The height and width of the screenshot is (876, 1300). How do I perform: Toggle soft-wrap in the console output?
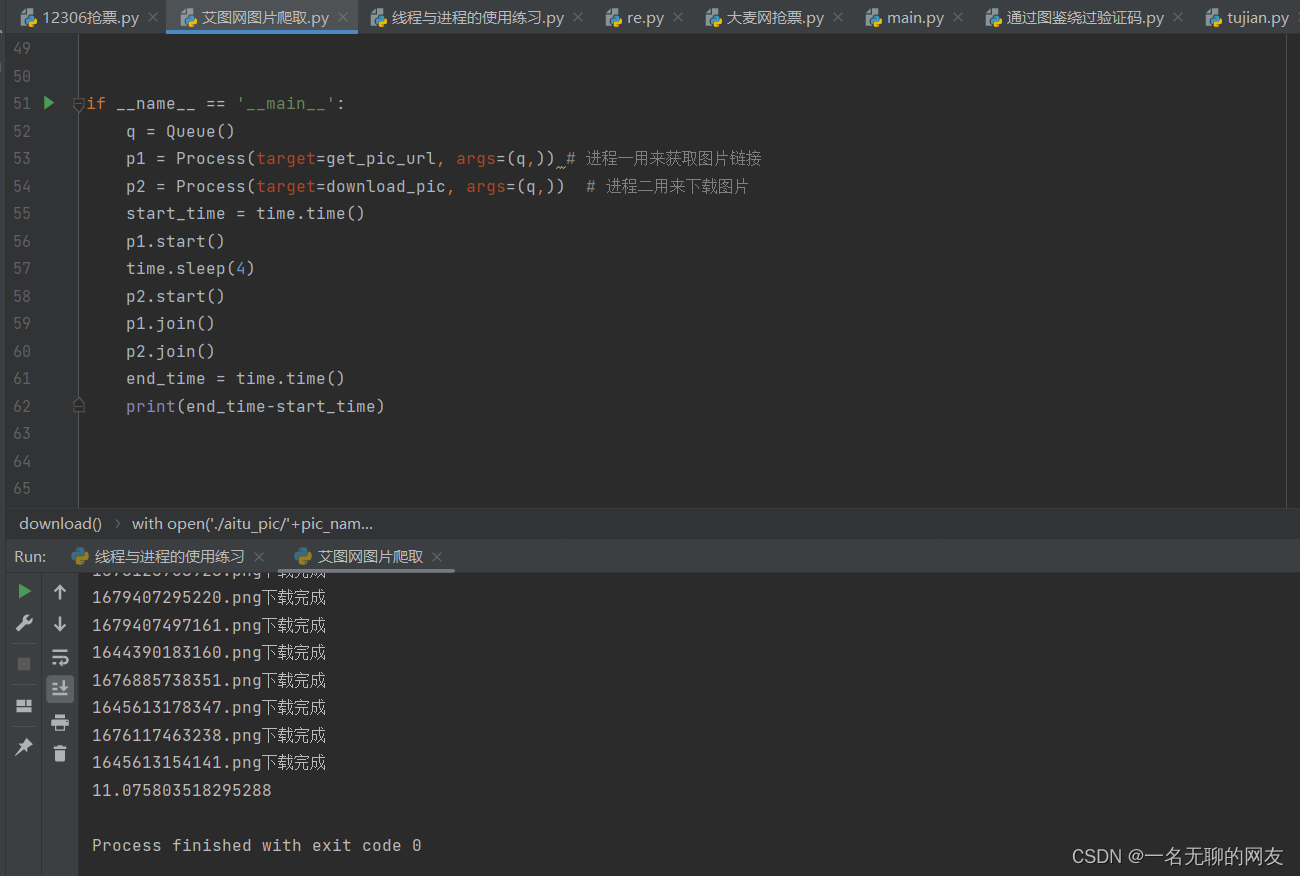coord(60,657)
